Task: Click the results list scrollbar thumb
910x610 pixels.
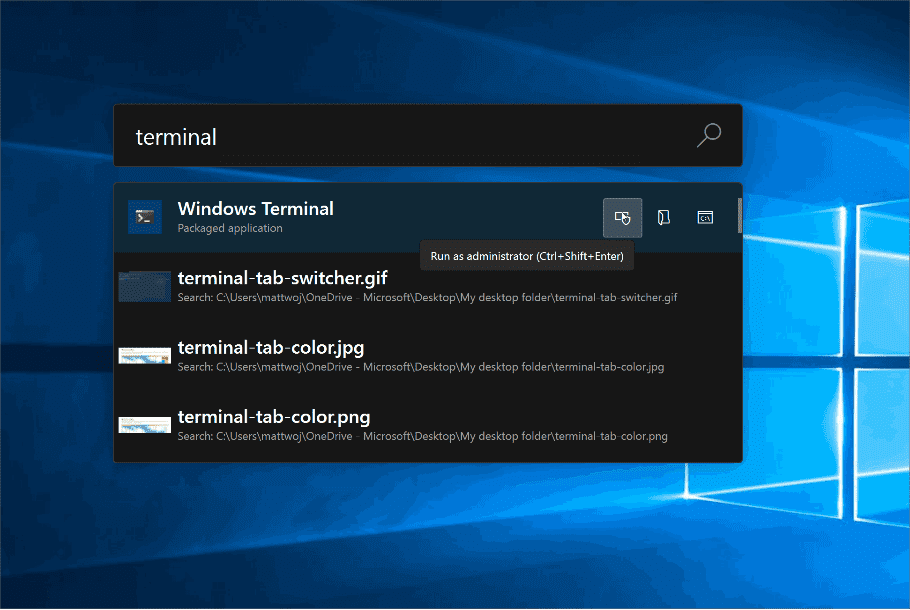Action: point(739,214)
